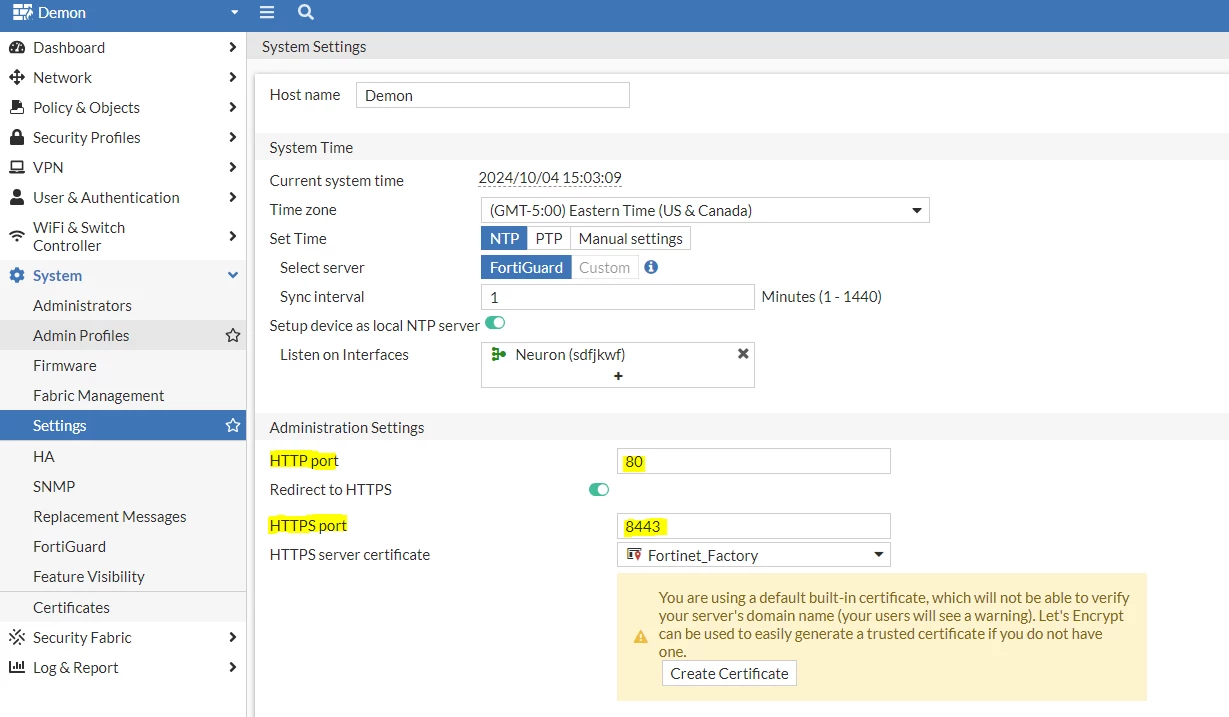Toggle Setup device as local NTP server
Viewport: 1229px width, 717px height.
tap(495, 323)
